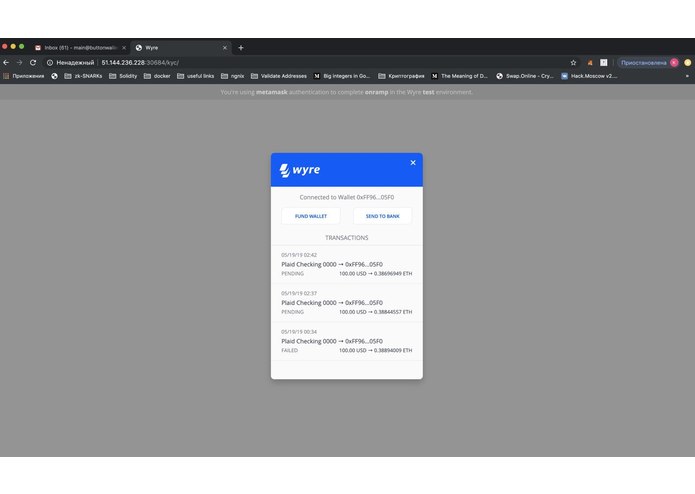Close the Wyre tab
Image resolution: width=695 pixels, height=494 pixels.
point(225,47)
